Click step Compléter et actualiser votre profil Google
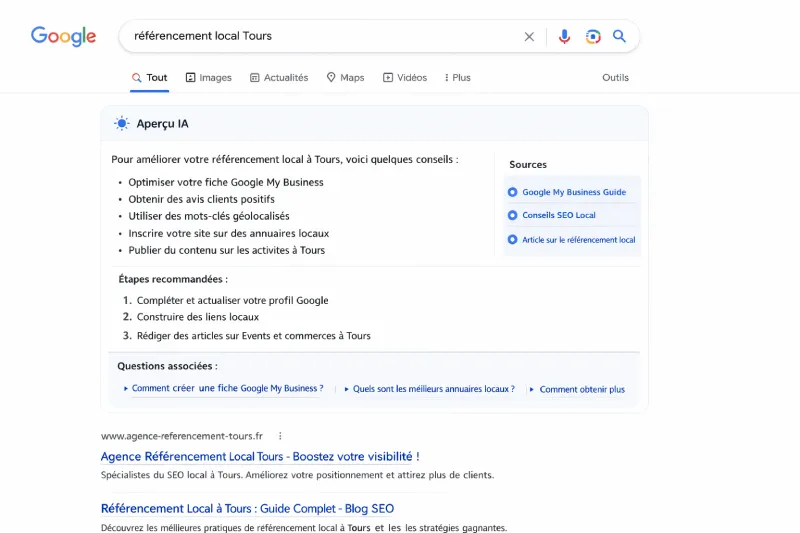This screenshot has width=800, height=533. point(232,300)
